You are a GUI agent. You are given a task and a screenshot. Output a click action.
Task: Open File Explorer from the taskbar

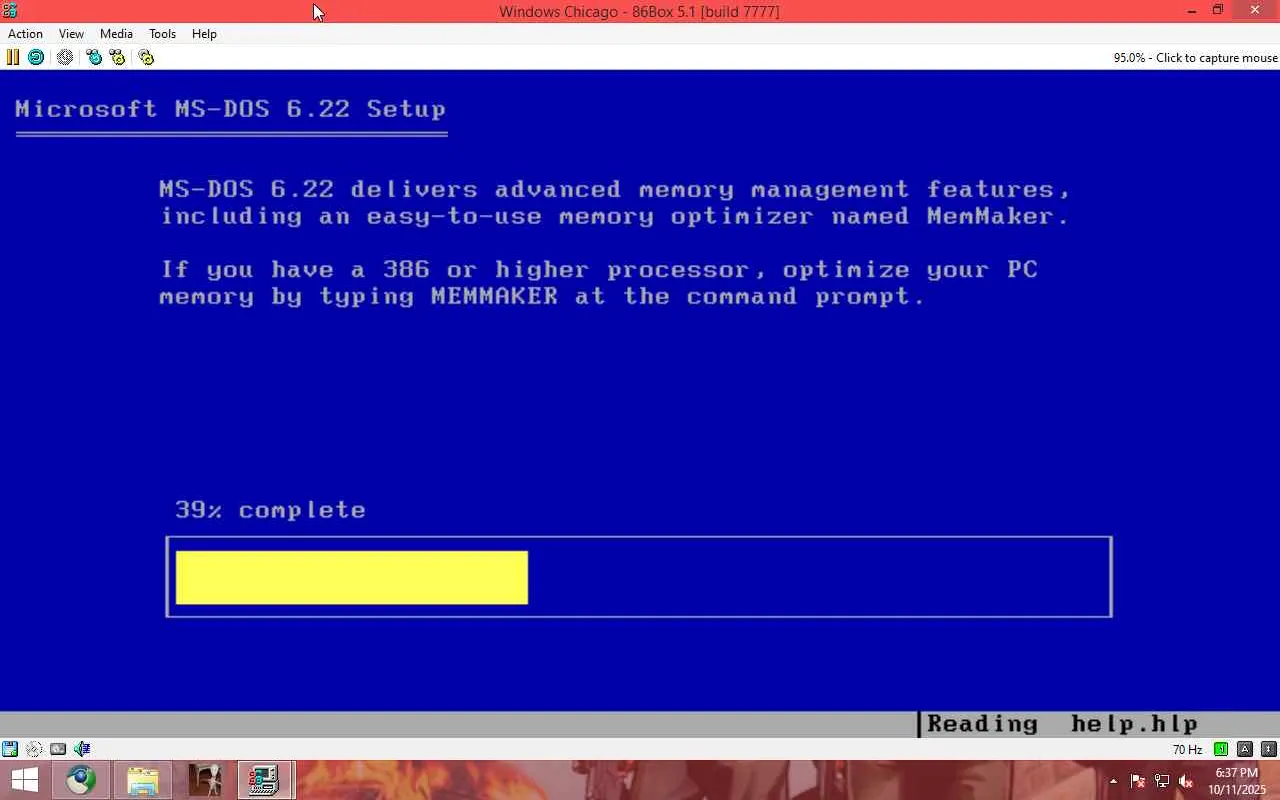tap(143, 780)
